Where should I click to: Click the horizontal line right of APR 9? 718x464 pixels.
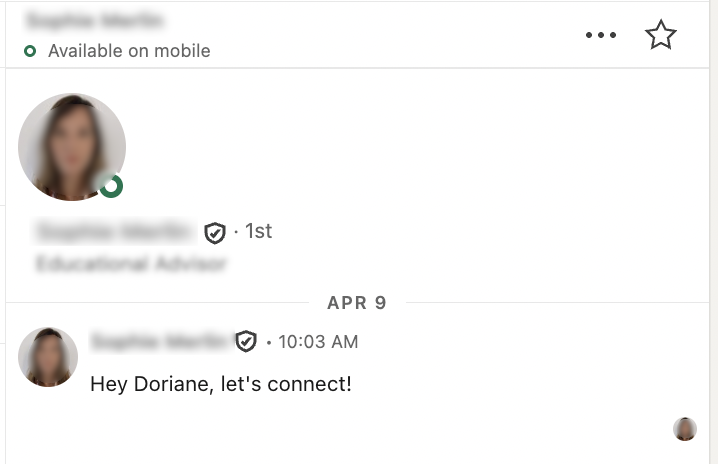(x=550, y=302)
